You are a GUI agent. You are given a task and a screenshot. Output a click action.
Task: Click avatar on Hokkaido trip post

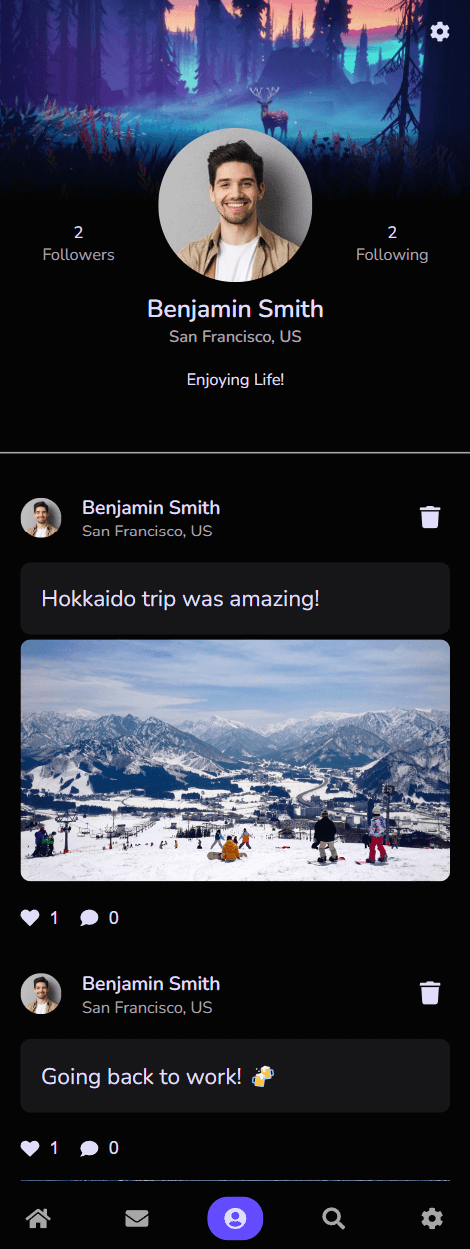pos(41,518)
